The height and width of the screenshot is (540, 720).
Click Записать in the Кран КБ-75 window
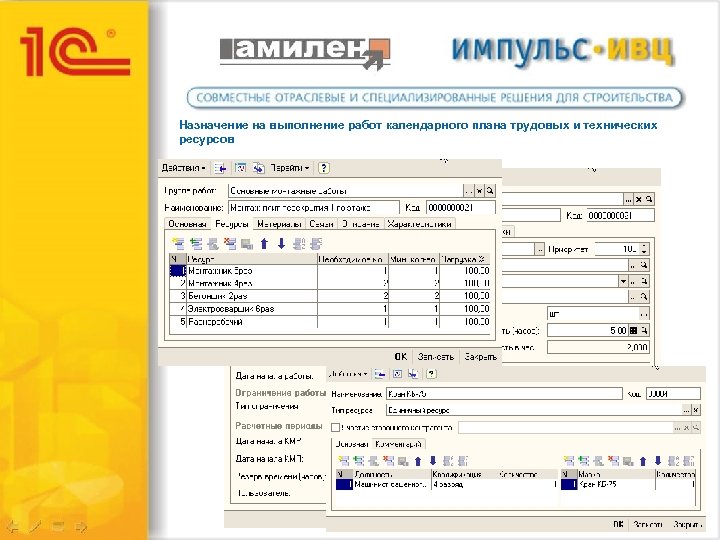tap(648, 524)
